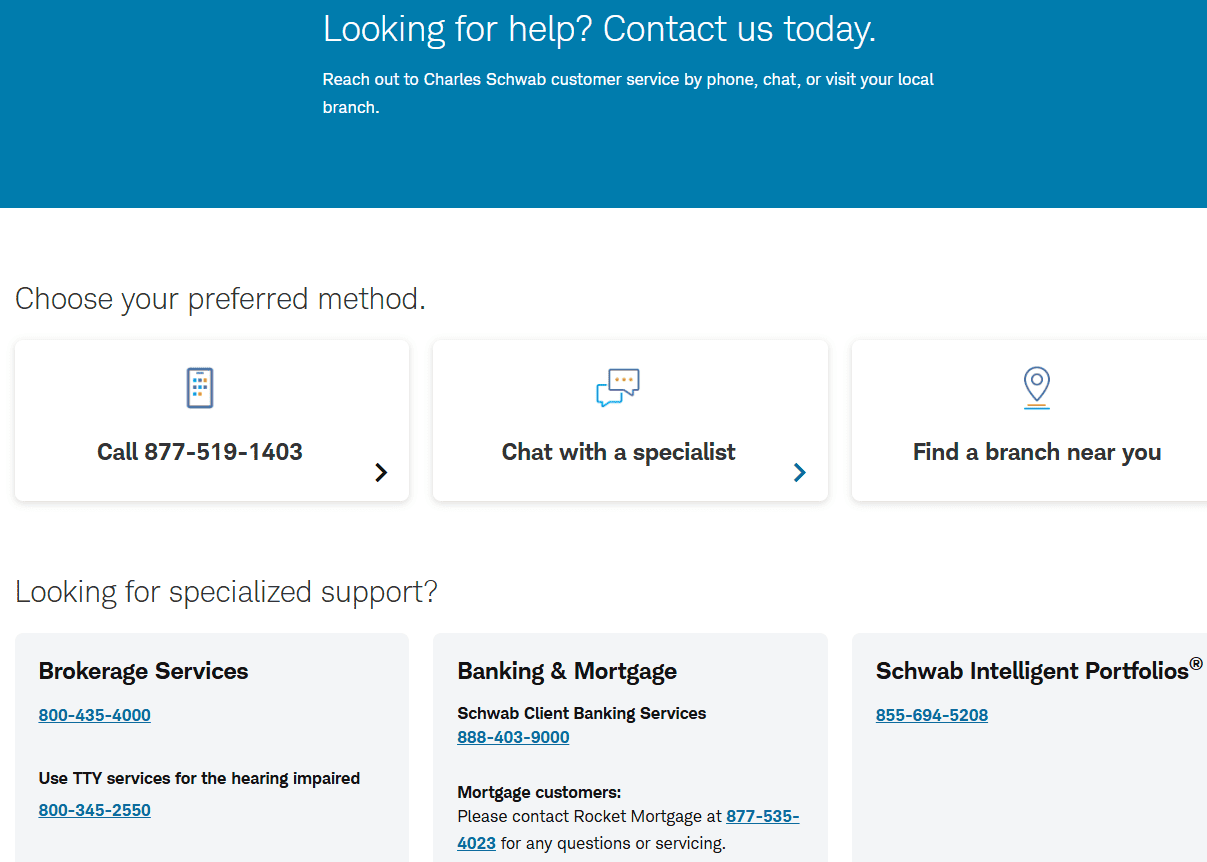Image resolution: width=1207 pixels, height=862 pixels.
Task: Click the 800-435-4000 Brokerage Services number
Action: tap(94, 715)
